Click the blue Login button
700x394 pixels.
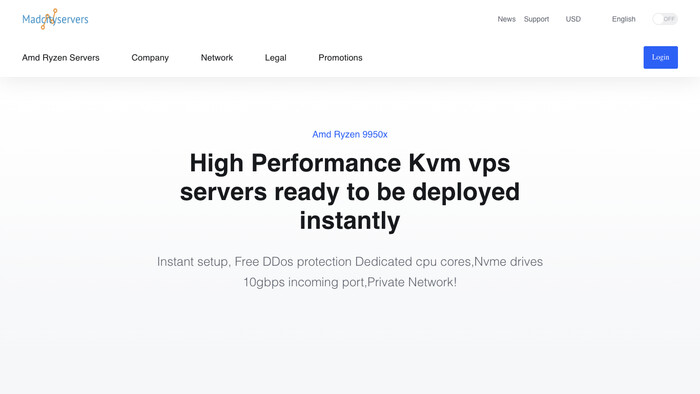pos(660,57)
